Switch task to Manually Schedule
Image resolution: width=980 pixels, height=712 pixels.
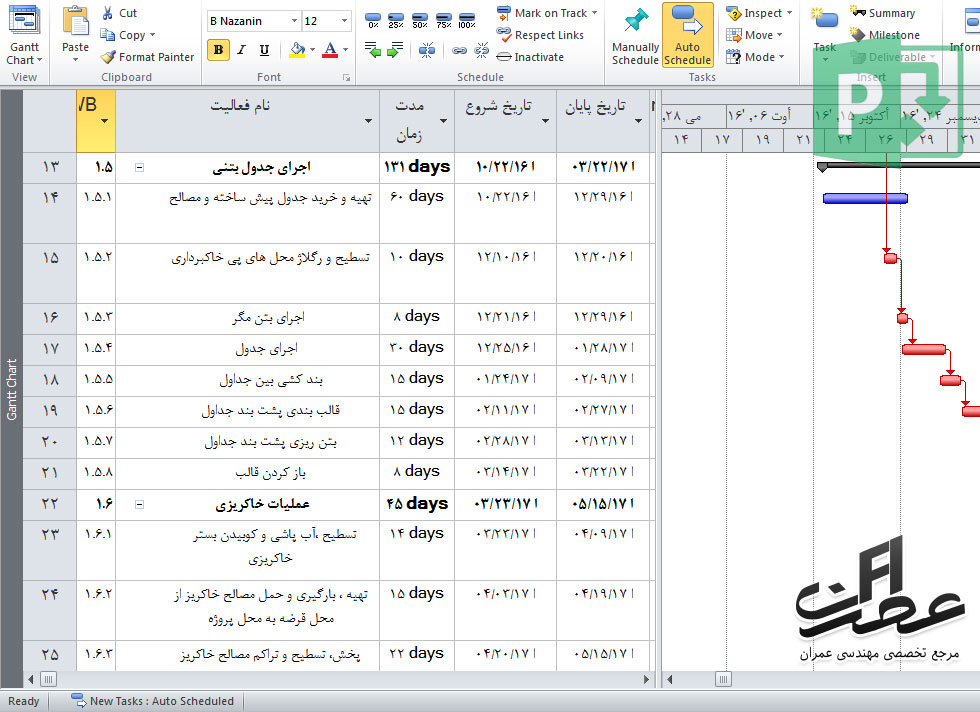[635, 36]
